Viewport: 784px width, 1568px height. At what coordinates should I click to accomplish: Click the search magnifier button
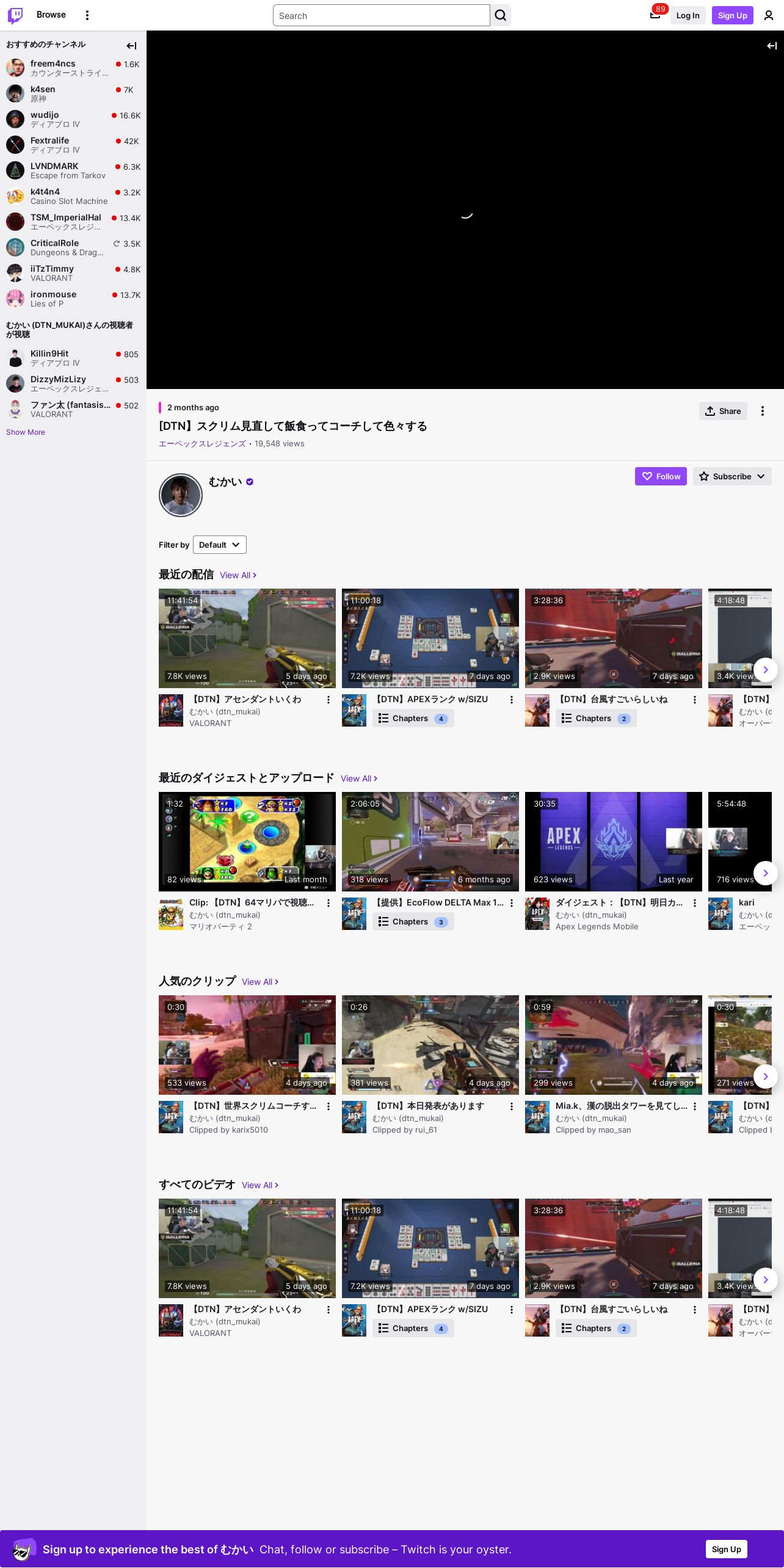click(501, 15)
